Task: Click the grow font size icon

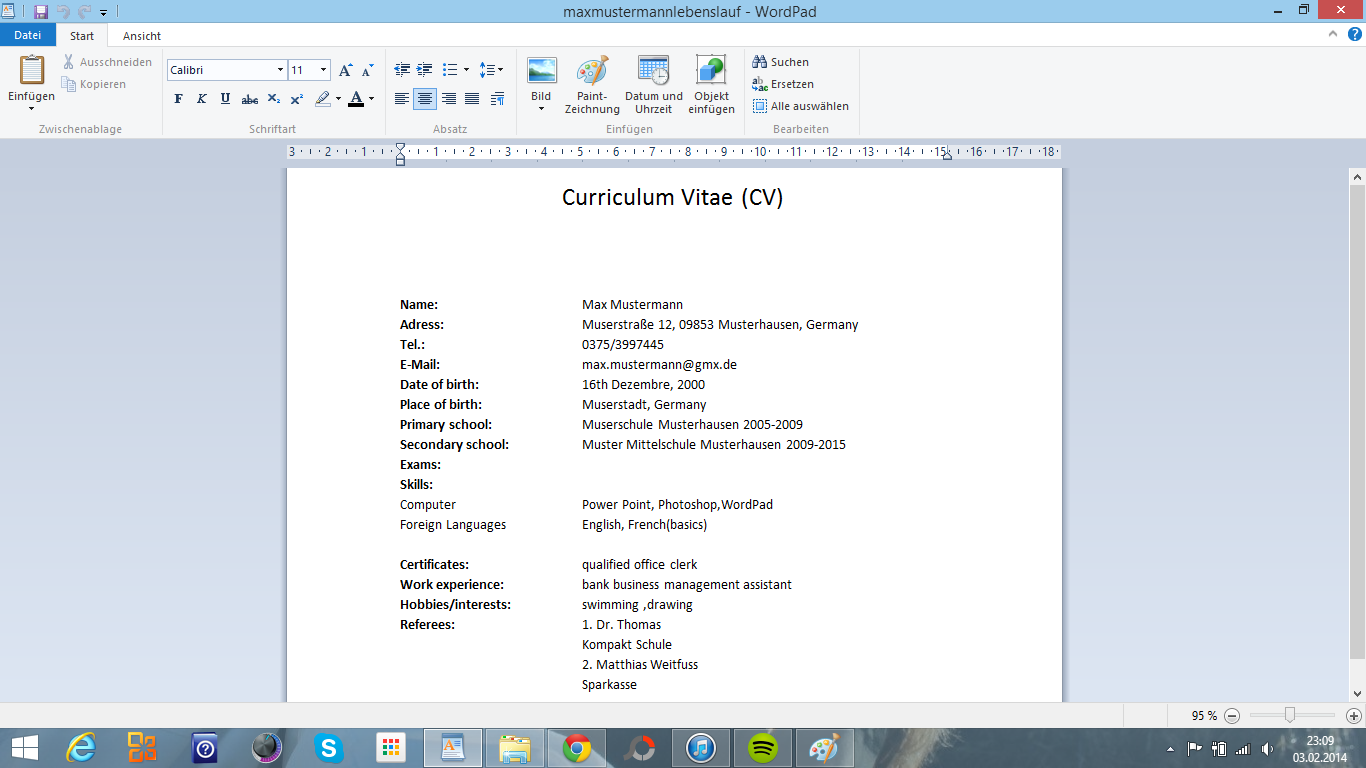Action: pos(345,70)
